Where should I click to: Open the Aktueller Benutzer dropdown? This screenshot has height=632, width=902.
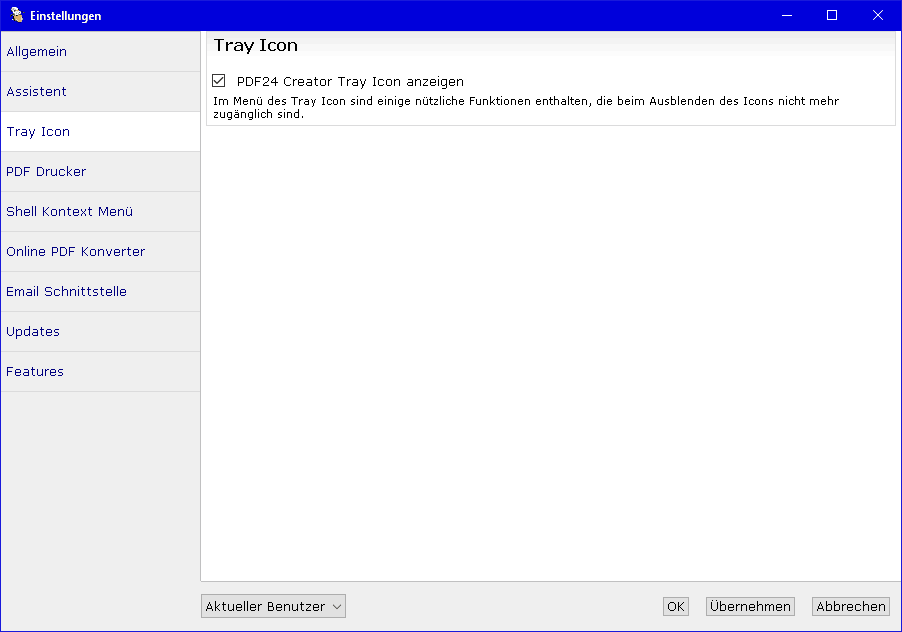(x=265, y=606)
